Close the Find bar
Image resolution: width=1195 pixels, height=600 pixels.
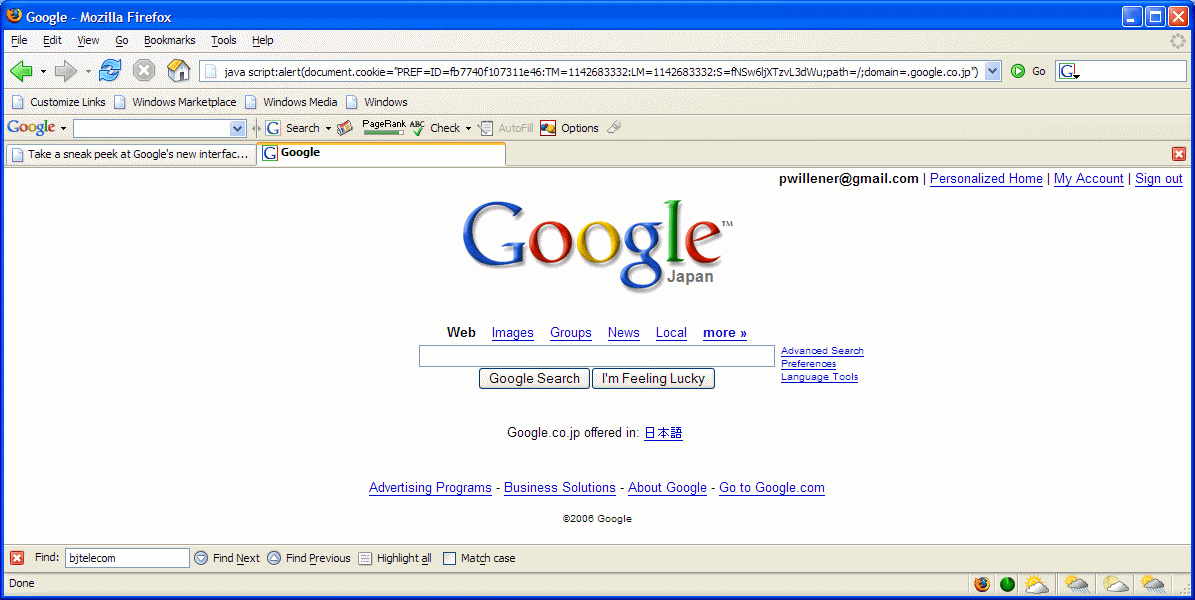(x=17, y=558)
